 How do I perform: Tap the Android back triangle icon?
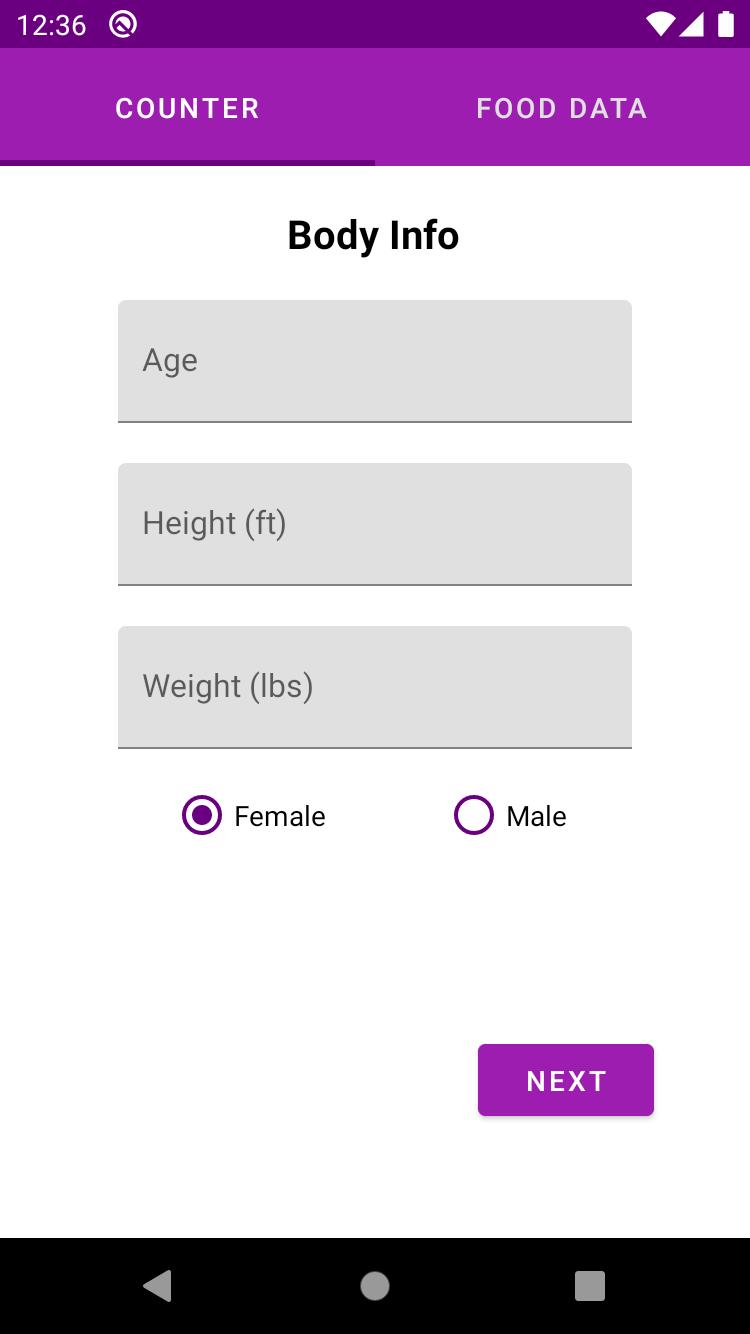point(158,1286)
